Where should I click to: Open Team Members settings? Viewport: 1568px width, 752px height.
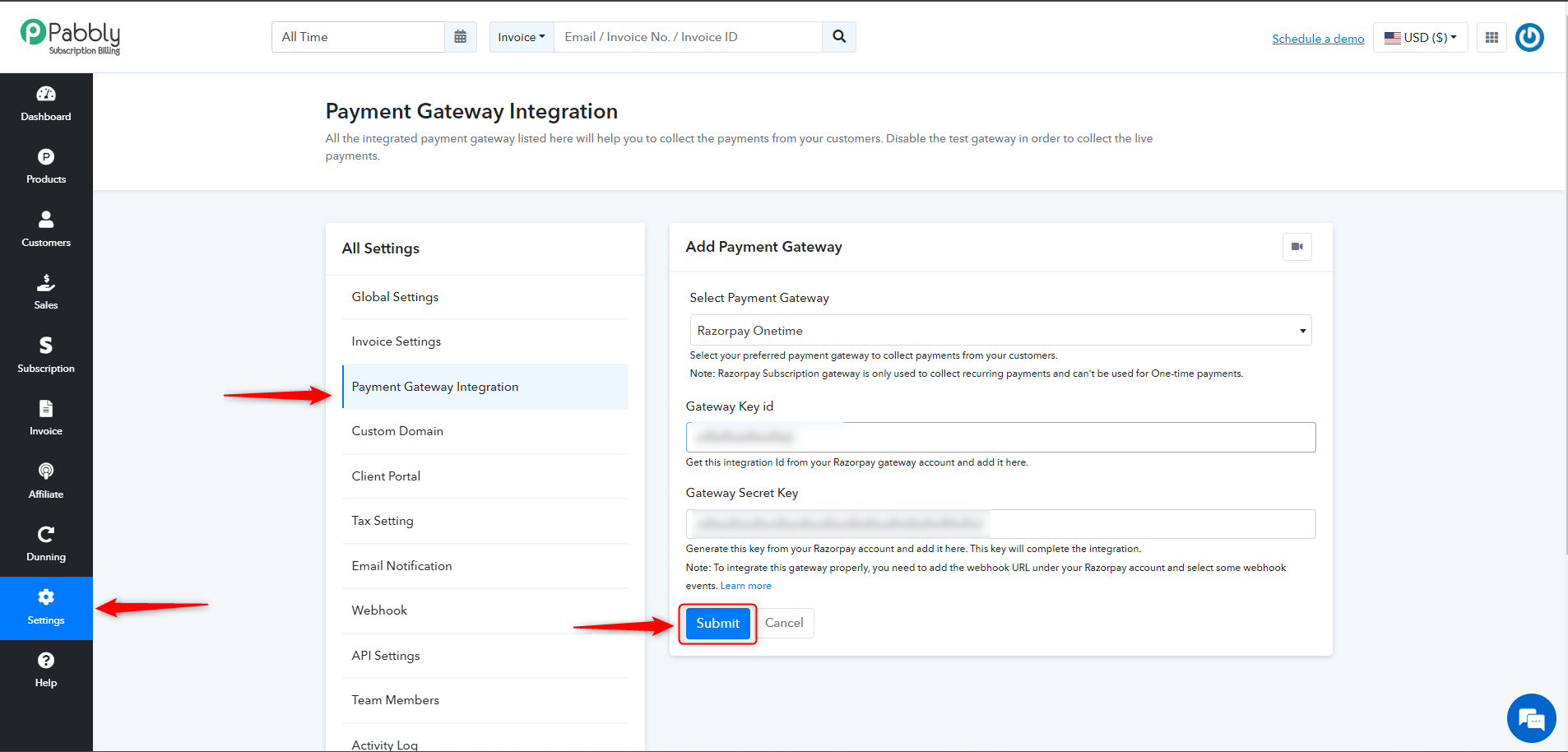click(x=485, y=700)
